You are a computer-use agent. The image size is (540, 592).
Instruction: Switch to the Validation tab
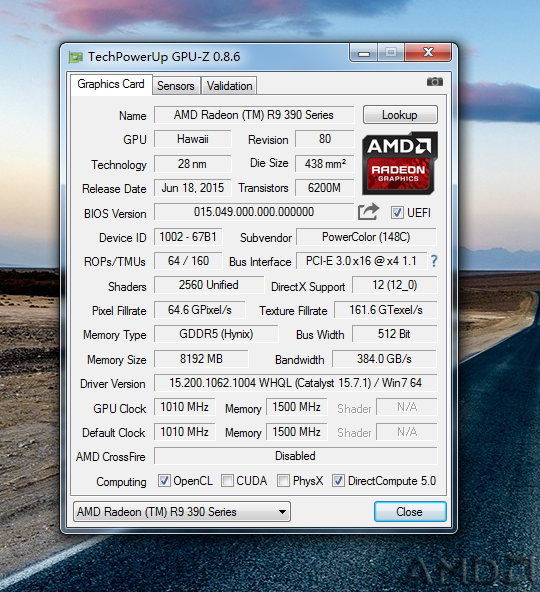pyautogui.click(x=229, y=86)
